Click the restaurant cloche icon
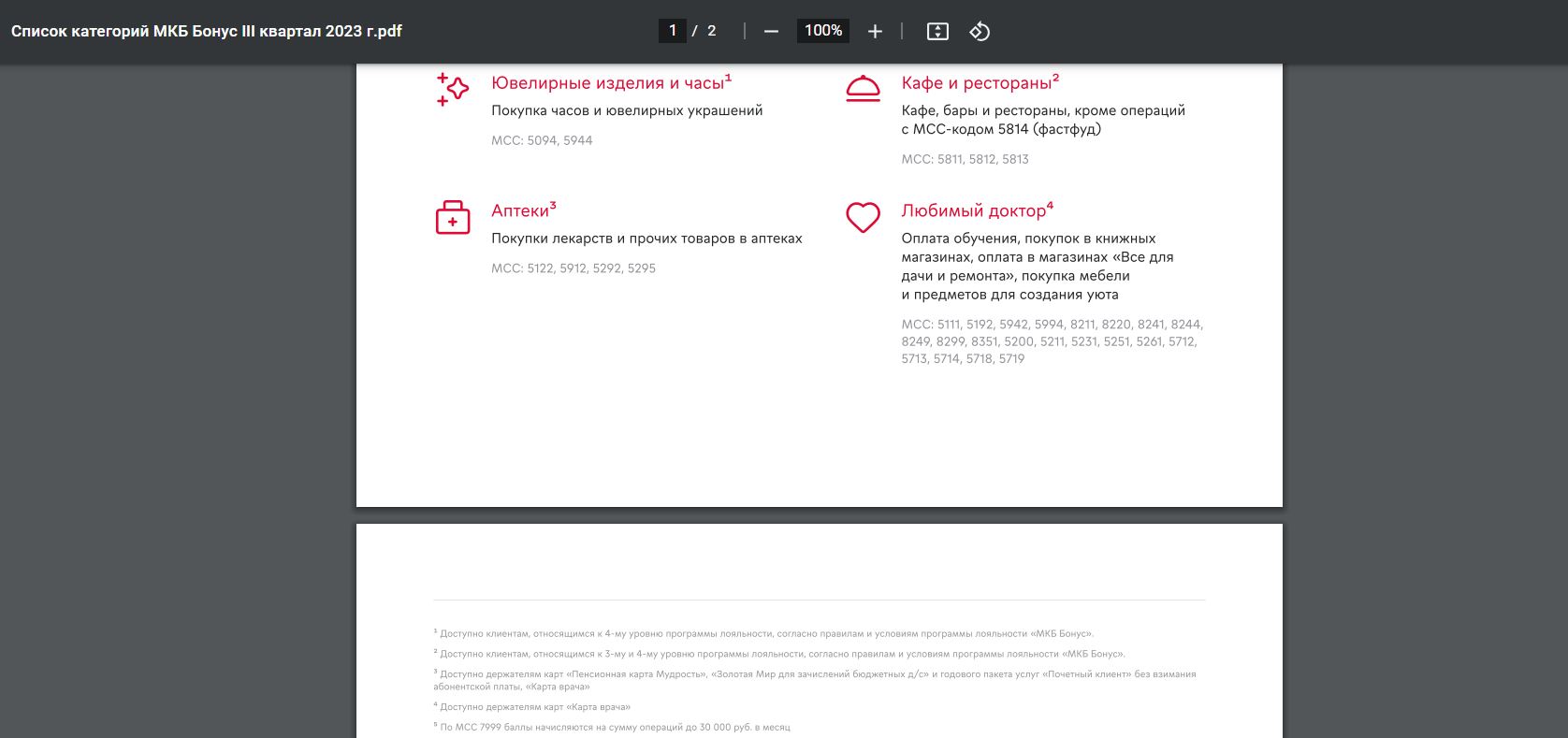 coord(863,89)
